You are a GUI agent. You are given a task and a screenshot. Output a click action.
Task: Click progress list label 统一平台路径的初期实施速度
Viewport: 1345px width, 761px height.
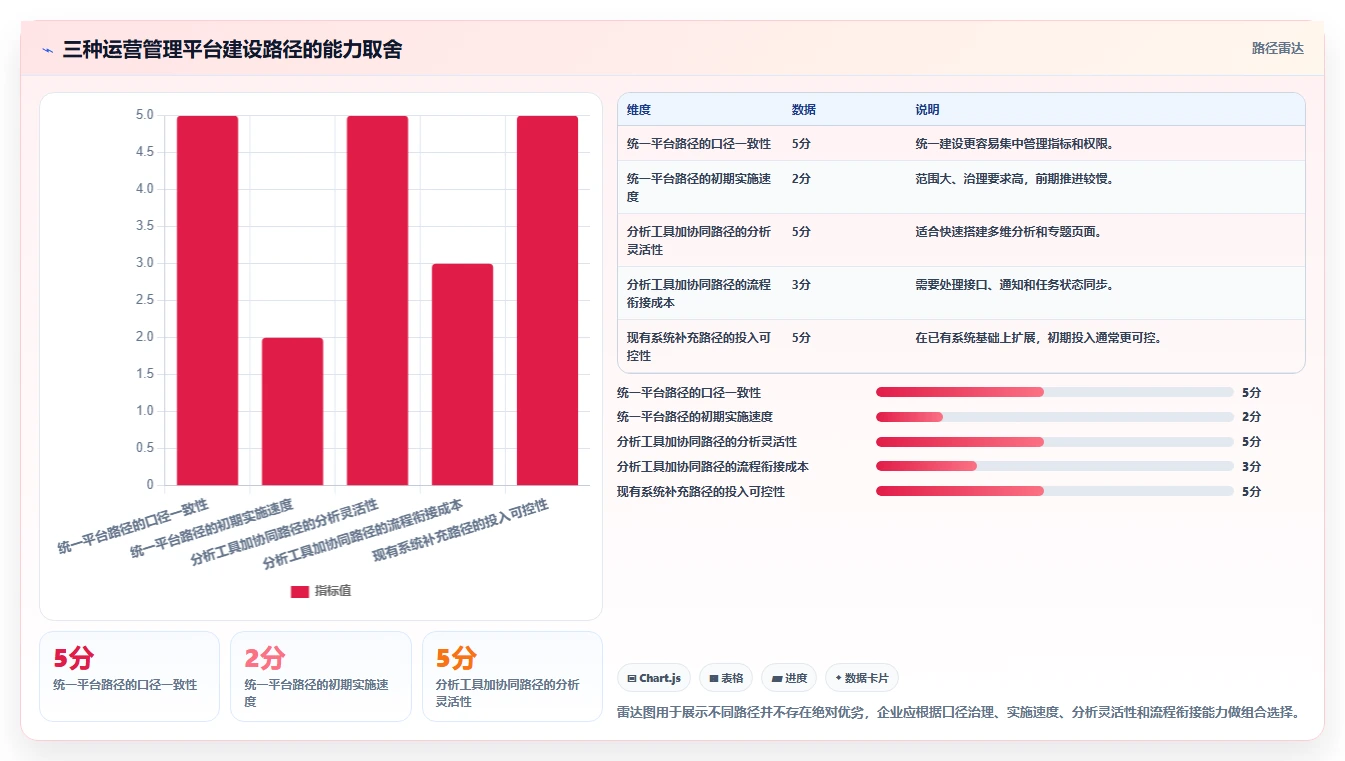(x=695, y=417)
